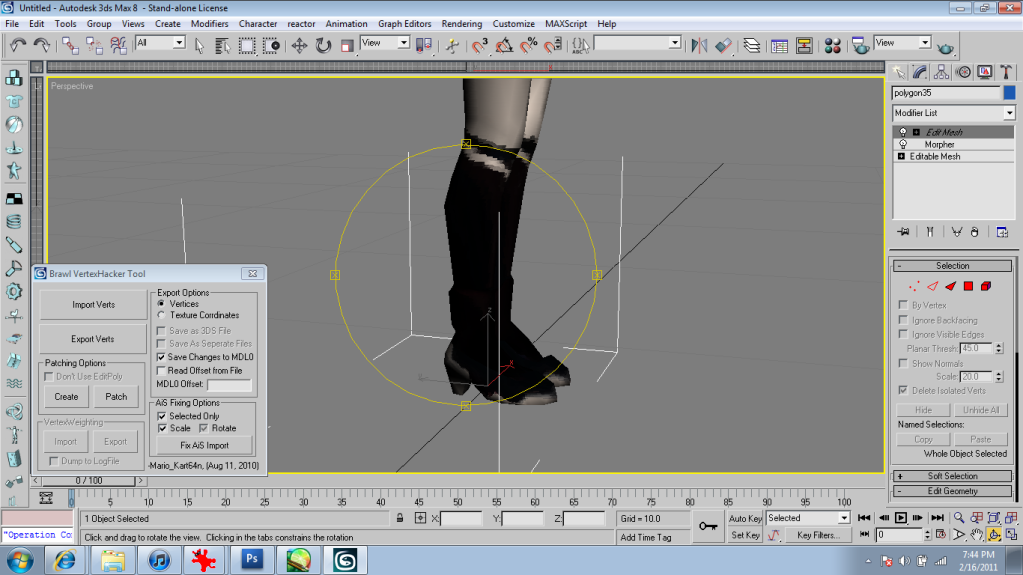Screen dimensions: 1023x575
Task: Open the Rendering menu
Action: pos(461,23)
